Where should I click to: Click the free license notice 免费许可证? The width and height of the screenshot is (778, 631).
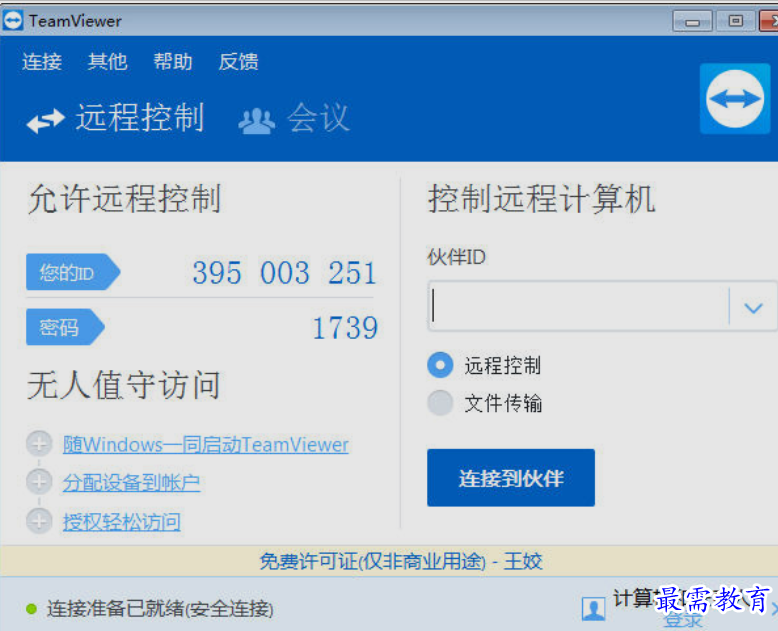pos(401,562)
